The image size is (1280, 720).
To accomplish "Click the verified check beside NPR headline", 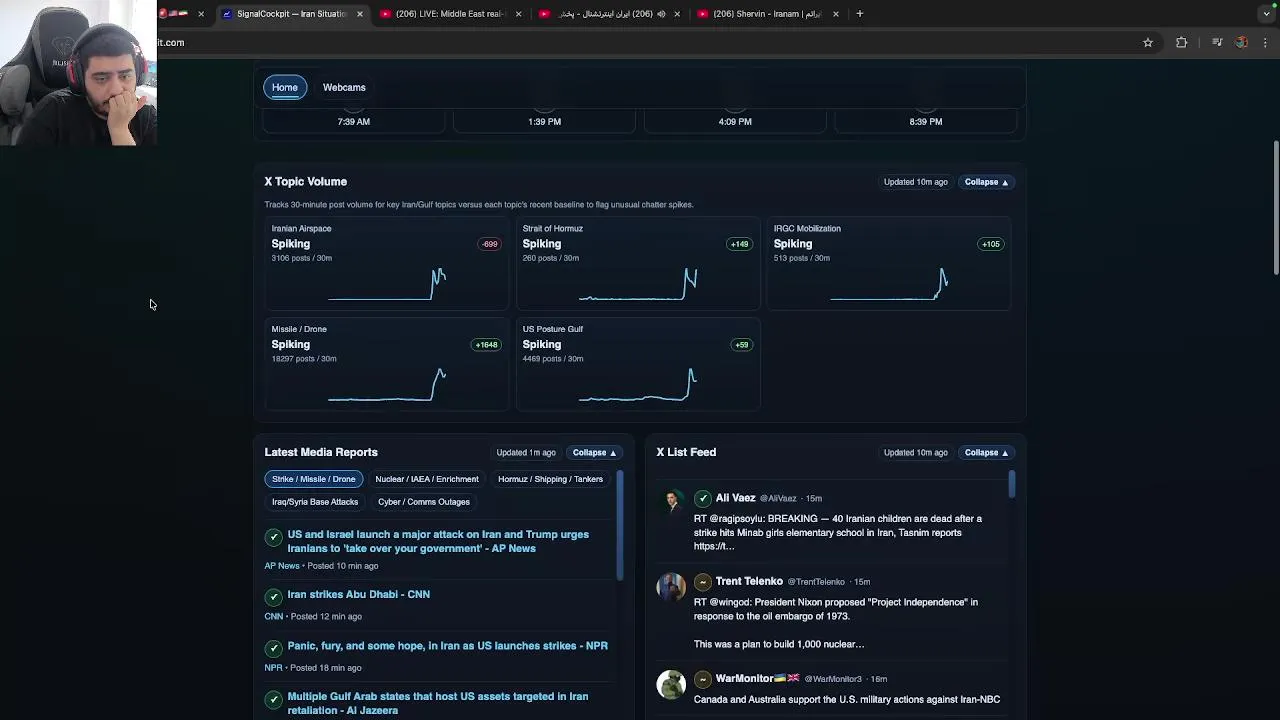I will point(273,647).
